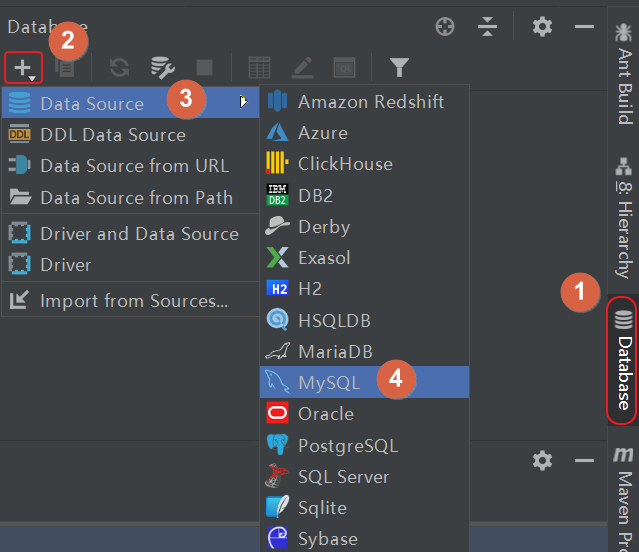Toggle the Database side tab

coord(623,360)
